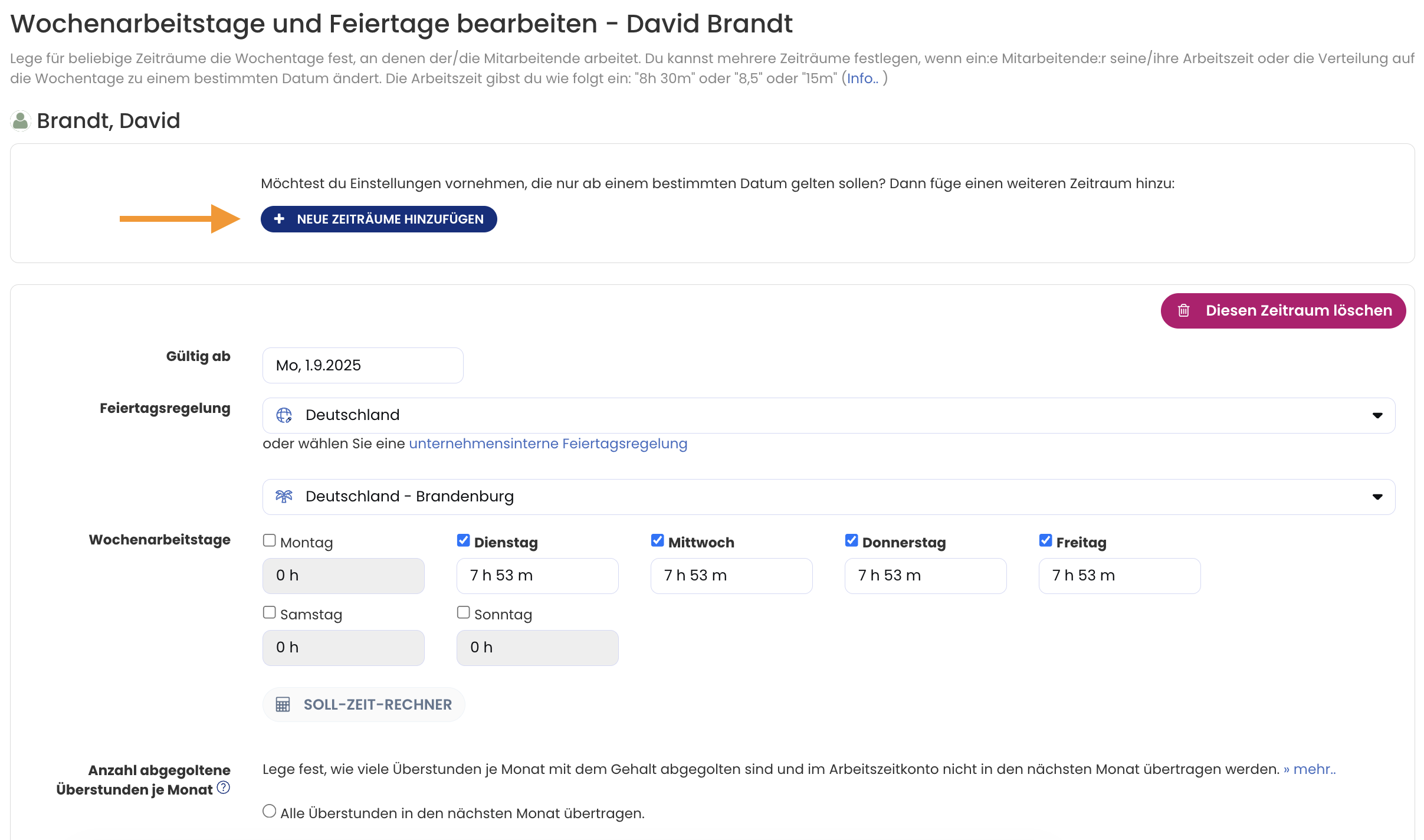Click the Feiertagsregelung label

[x=165, y=408]
